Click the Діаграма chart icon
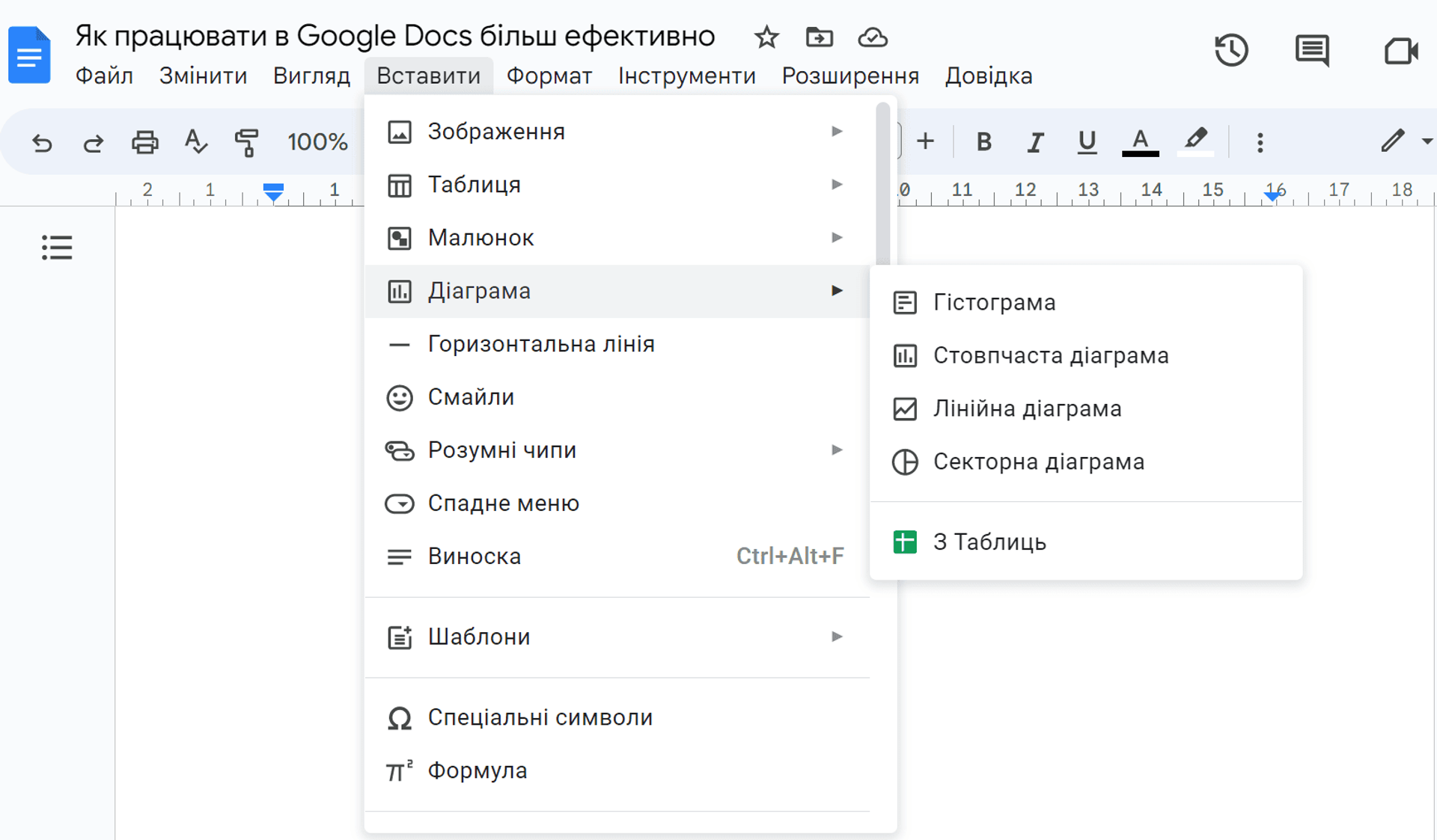 click(x=399, y=291)
